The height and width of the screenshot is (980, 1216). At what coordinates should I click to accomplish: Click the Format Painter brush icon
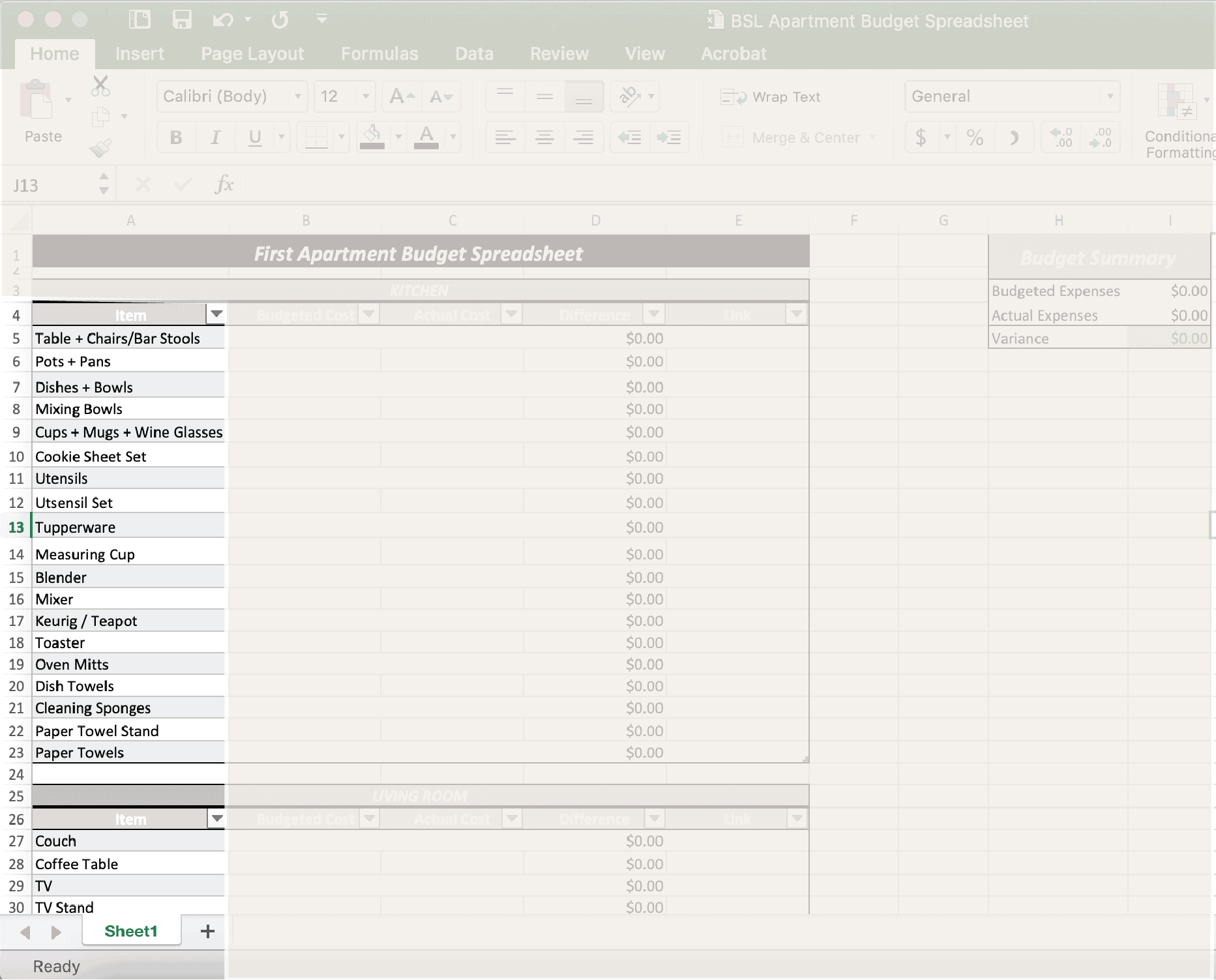point(100,148)
